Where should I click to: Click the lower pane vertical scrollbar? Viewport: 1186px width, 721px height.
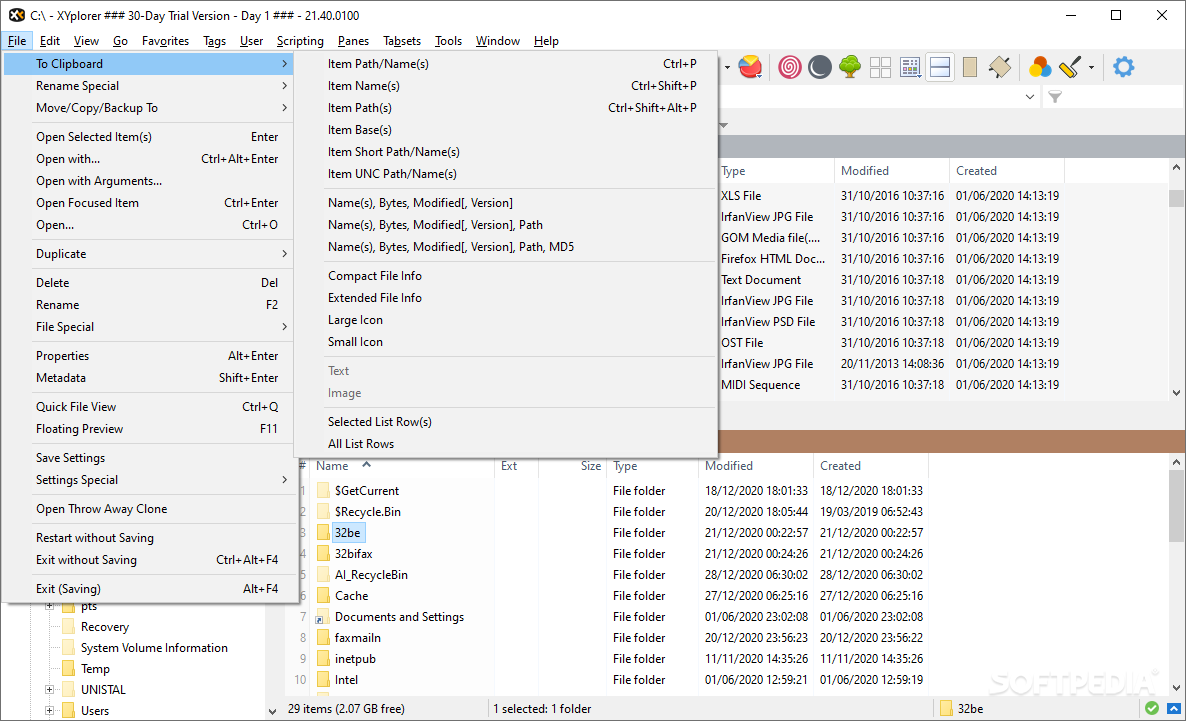point(1175,505)
